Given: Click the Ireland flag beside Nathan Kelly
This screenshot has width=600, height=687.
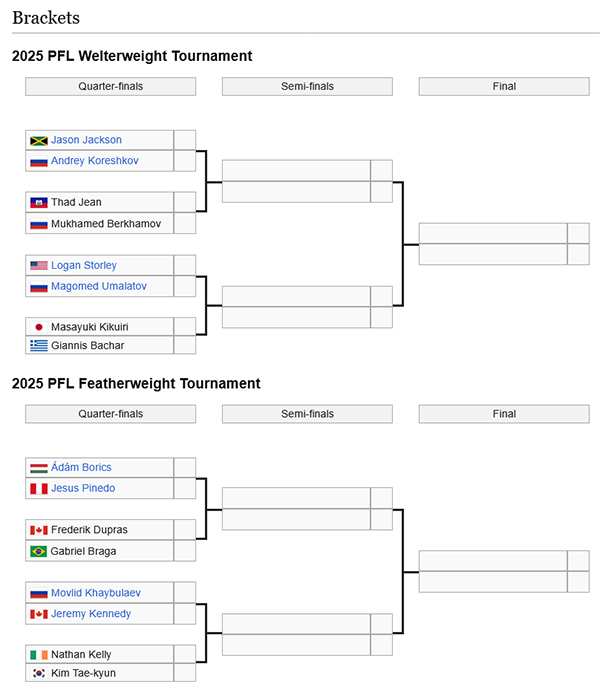Looking at the screenshot, I should point(39,655).
